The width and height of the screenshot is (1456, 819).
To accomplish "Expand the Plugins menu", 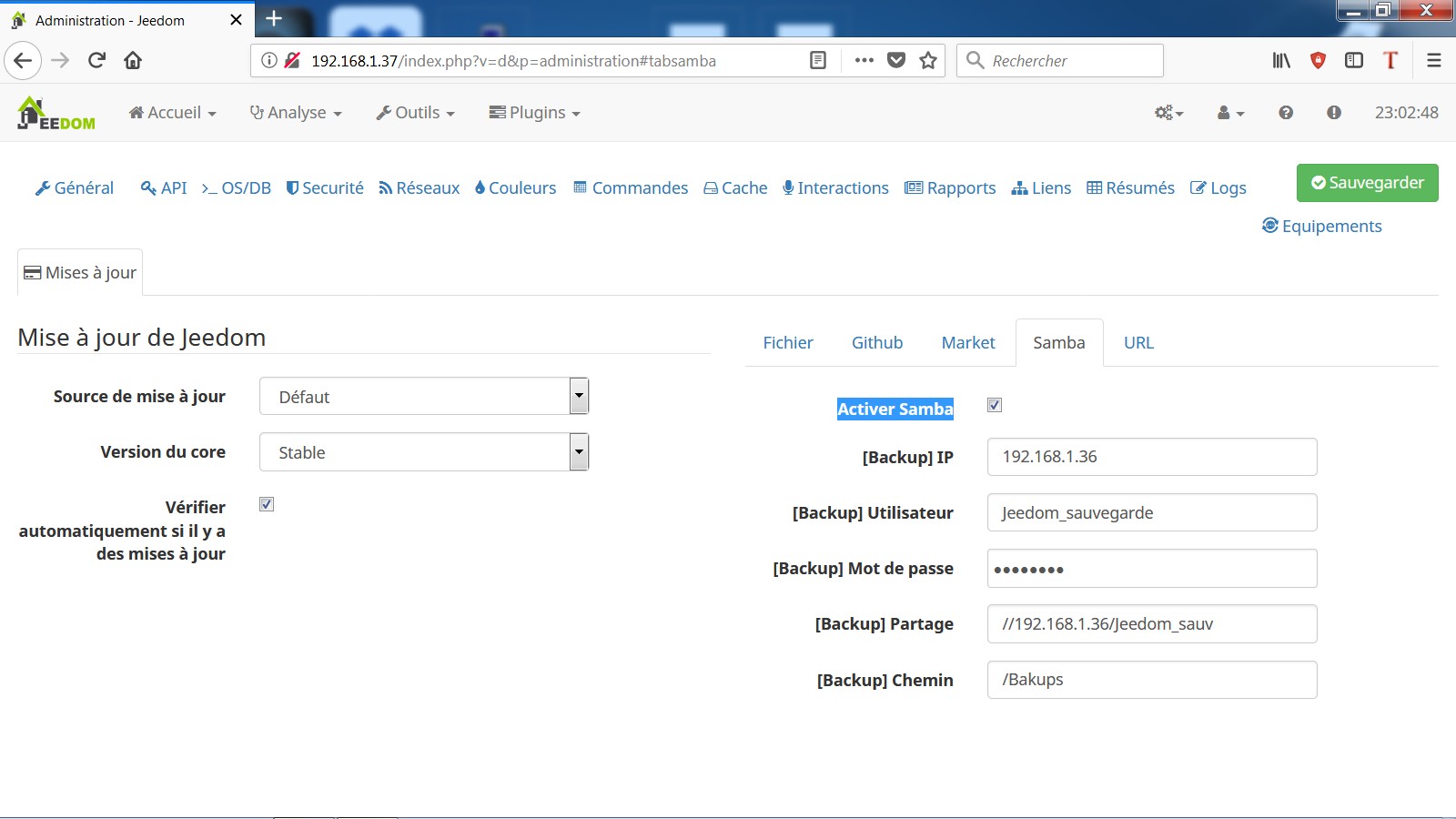I will [x=535, y=113].
